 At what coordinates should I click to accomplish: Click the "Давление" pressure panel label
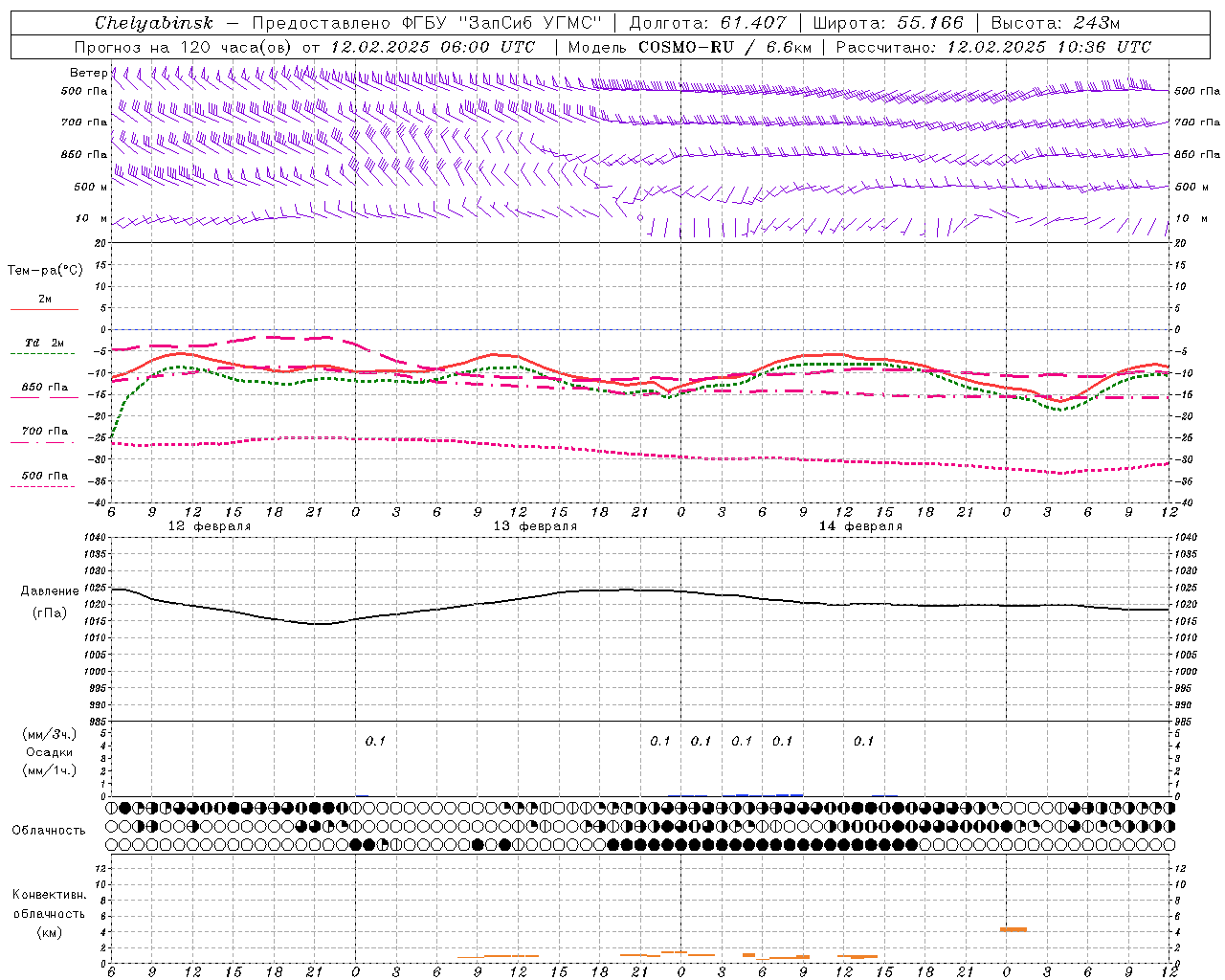pyautogui.click(x=50, y=591)
